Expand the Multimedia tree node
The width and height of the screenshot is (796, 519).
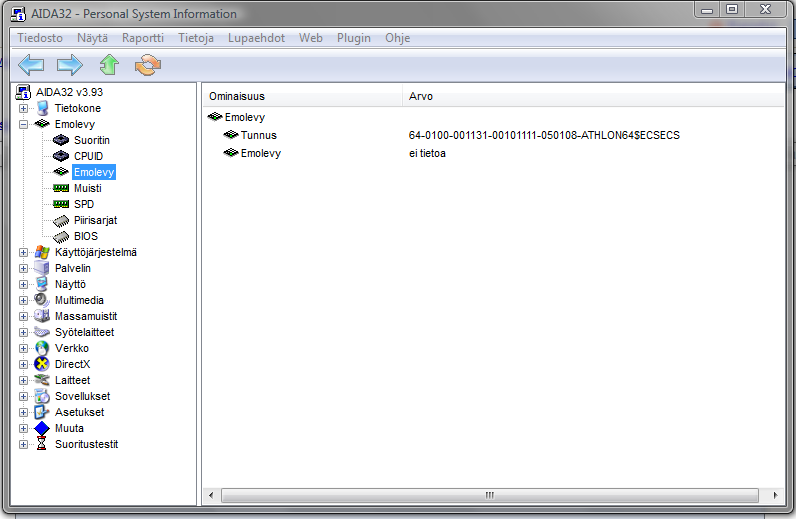(x=23, y=300)
